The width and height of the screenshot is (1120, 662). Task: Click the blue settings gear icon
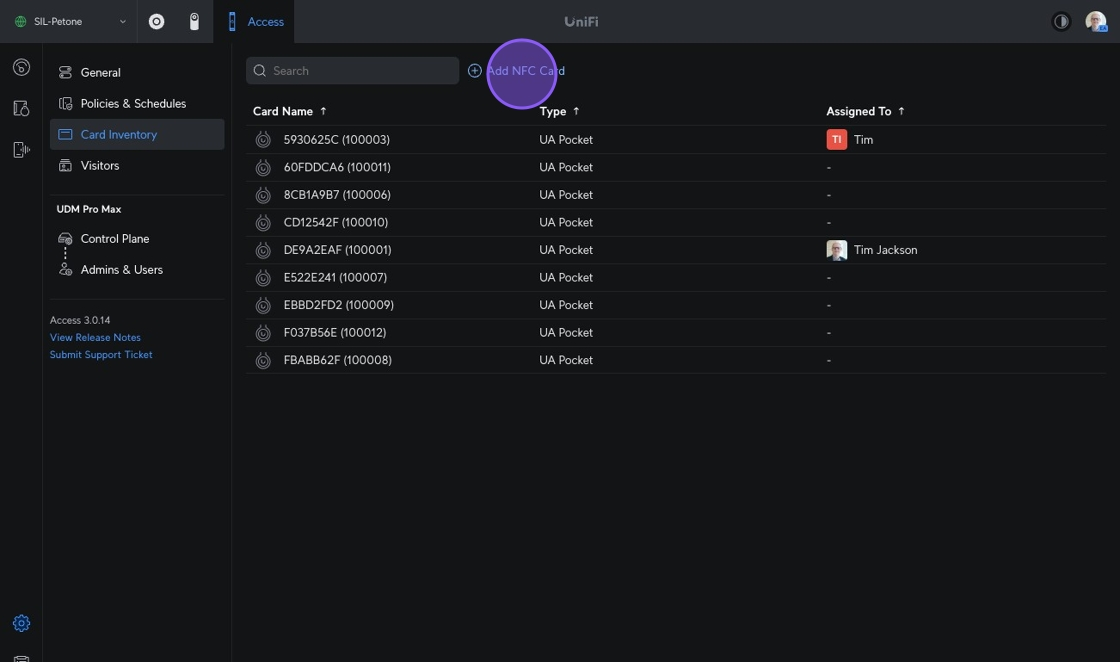(x=21, y=623)
